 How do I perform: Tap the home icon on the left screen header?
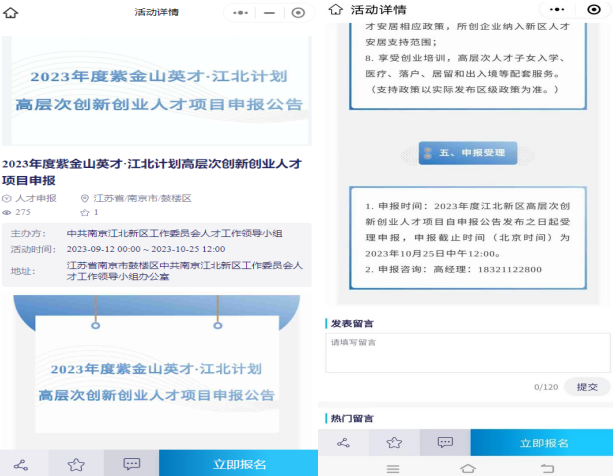pos(13,13)
